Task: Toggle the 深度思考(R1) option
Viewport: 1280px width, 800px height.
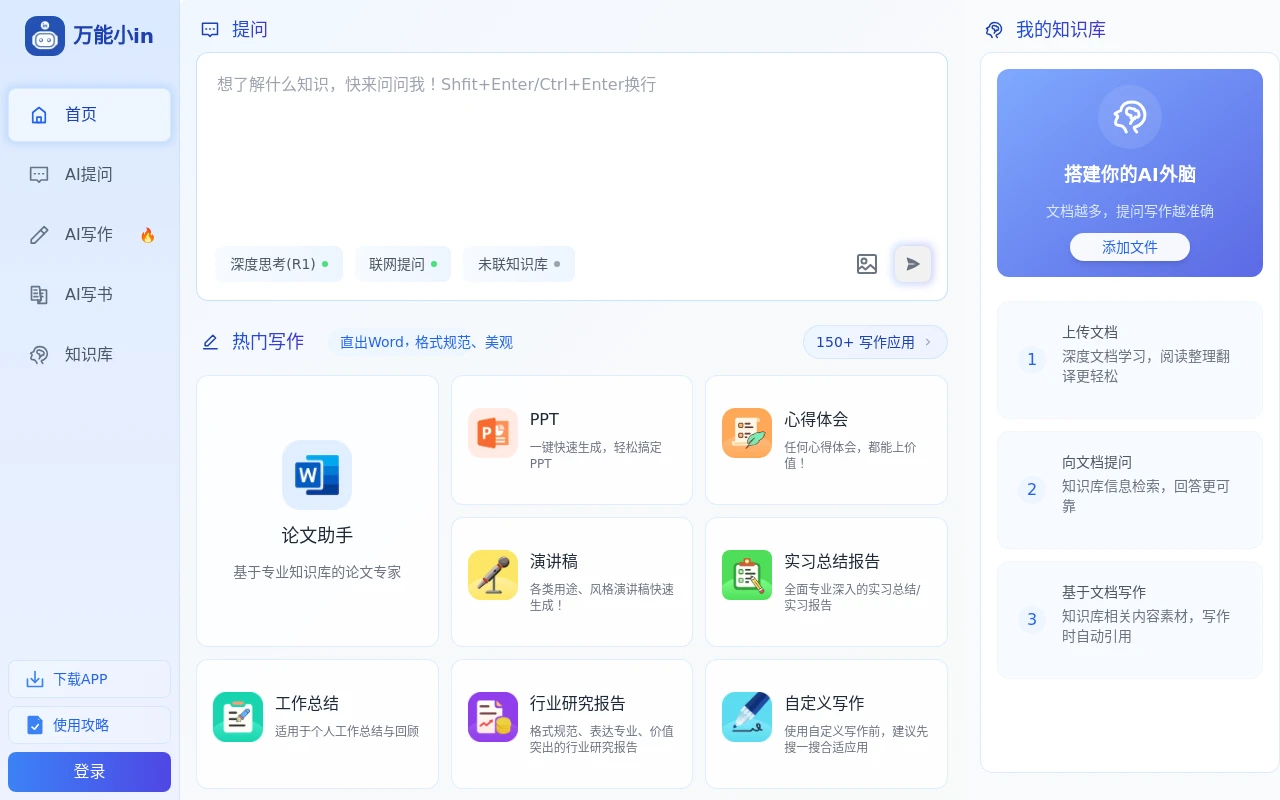Action: click(x=279, y=264)
